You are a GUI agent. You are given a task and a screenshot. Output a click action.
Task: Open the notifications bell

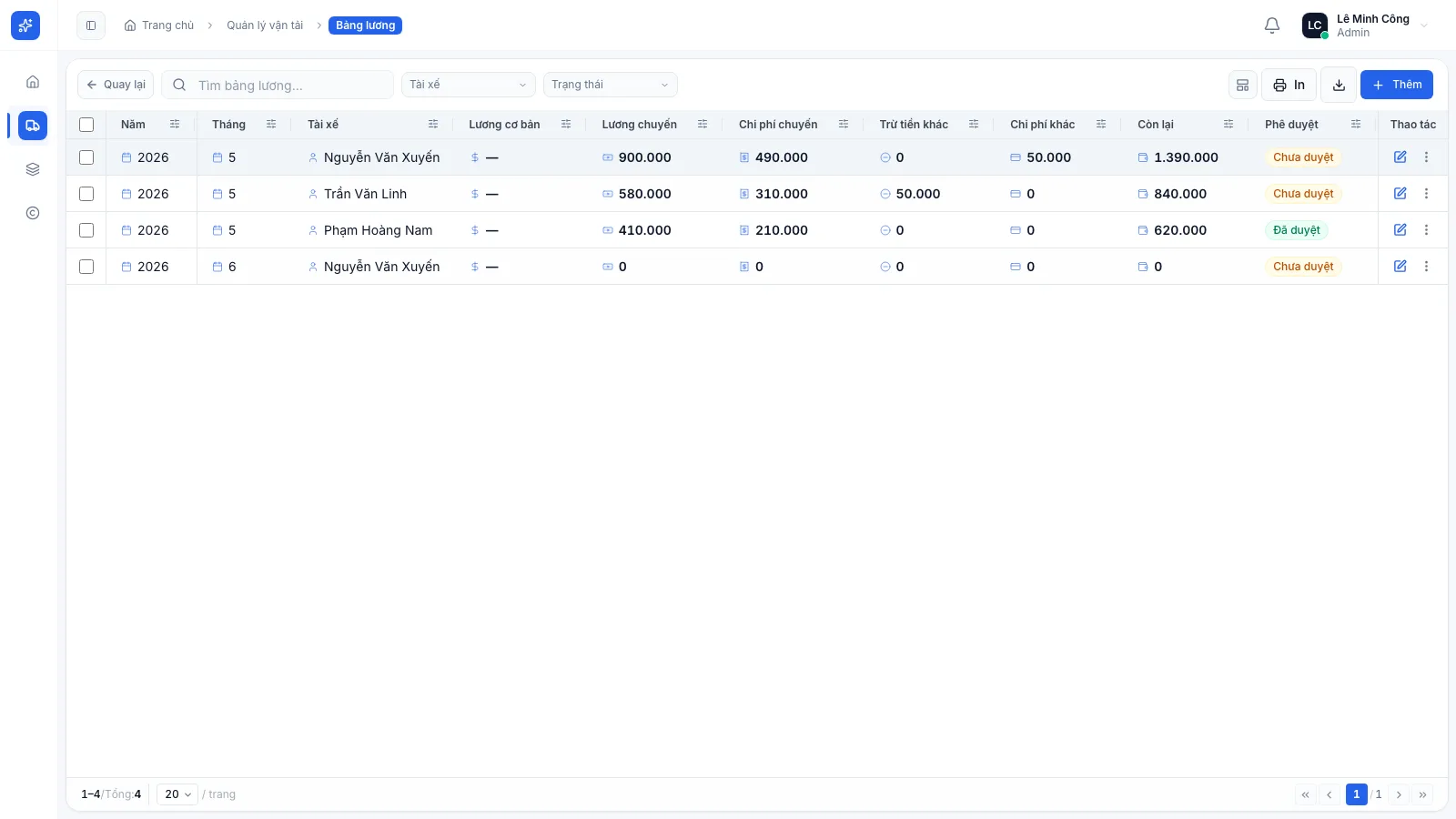tap(1272, 25)
